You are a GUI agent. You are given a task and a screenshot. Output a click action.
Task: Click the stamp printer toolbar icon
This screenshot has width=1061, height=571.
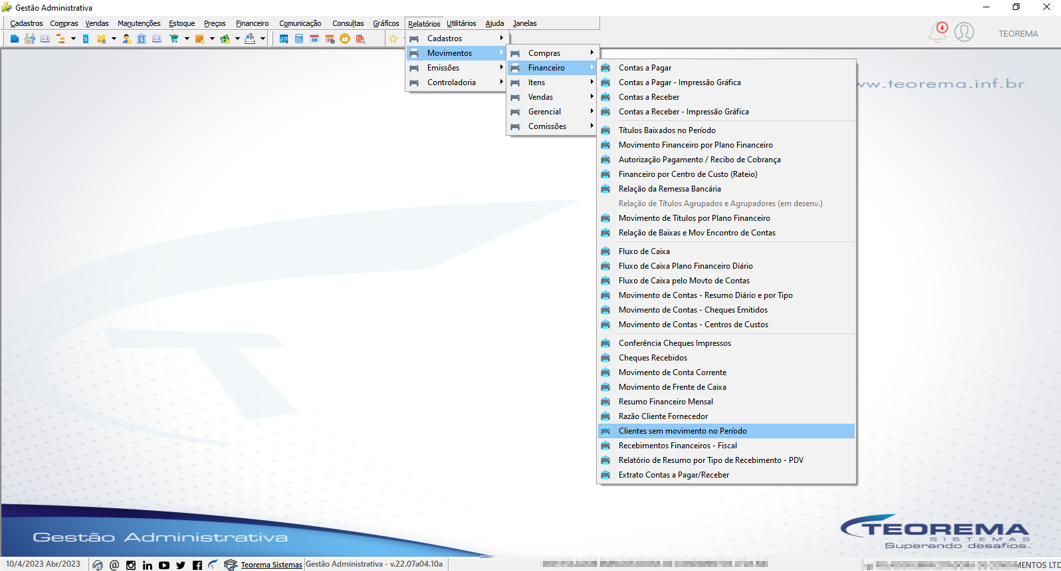pyautogui.click(x=250, y=39)
